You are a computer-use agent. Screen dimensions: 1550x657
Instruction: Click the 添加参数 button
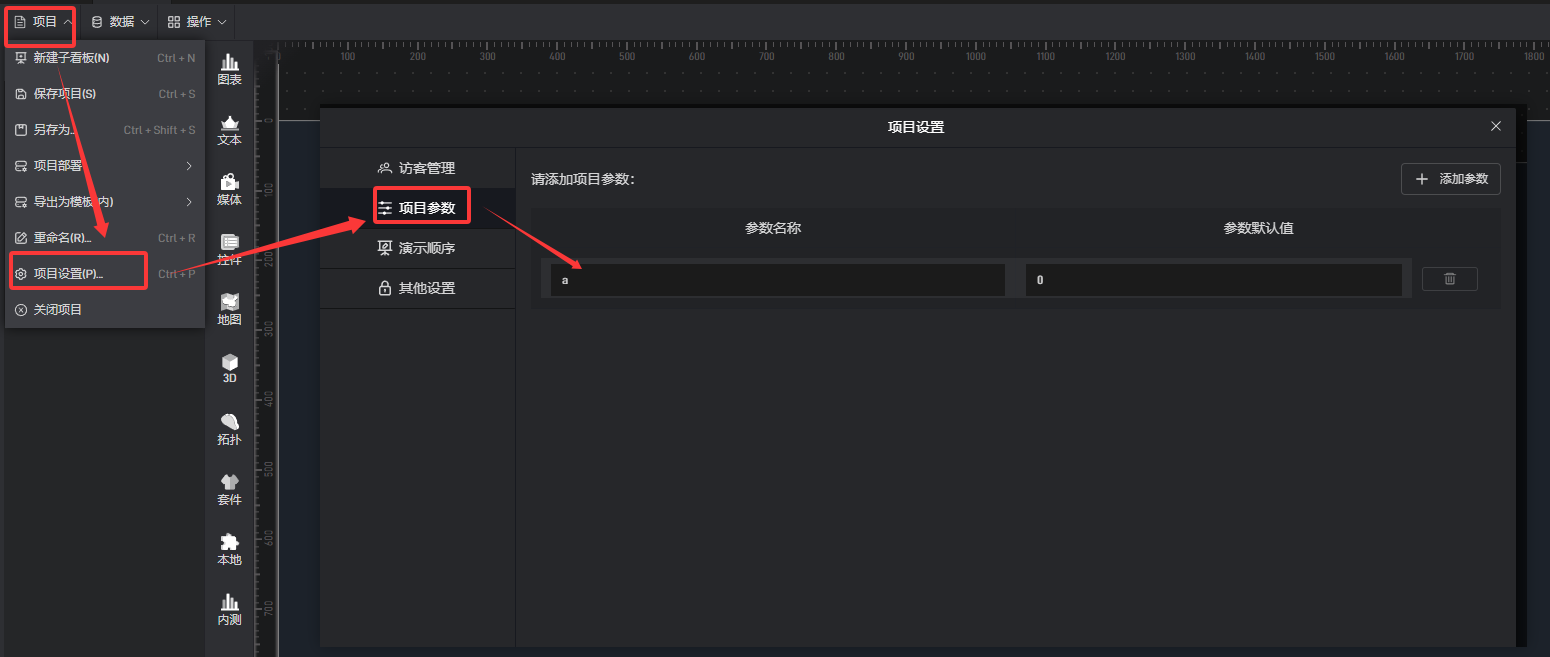click(1451, 179)
